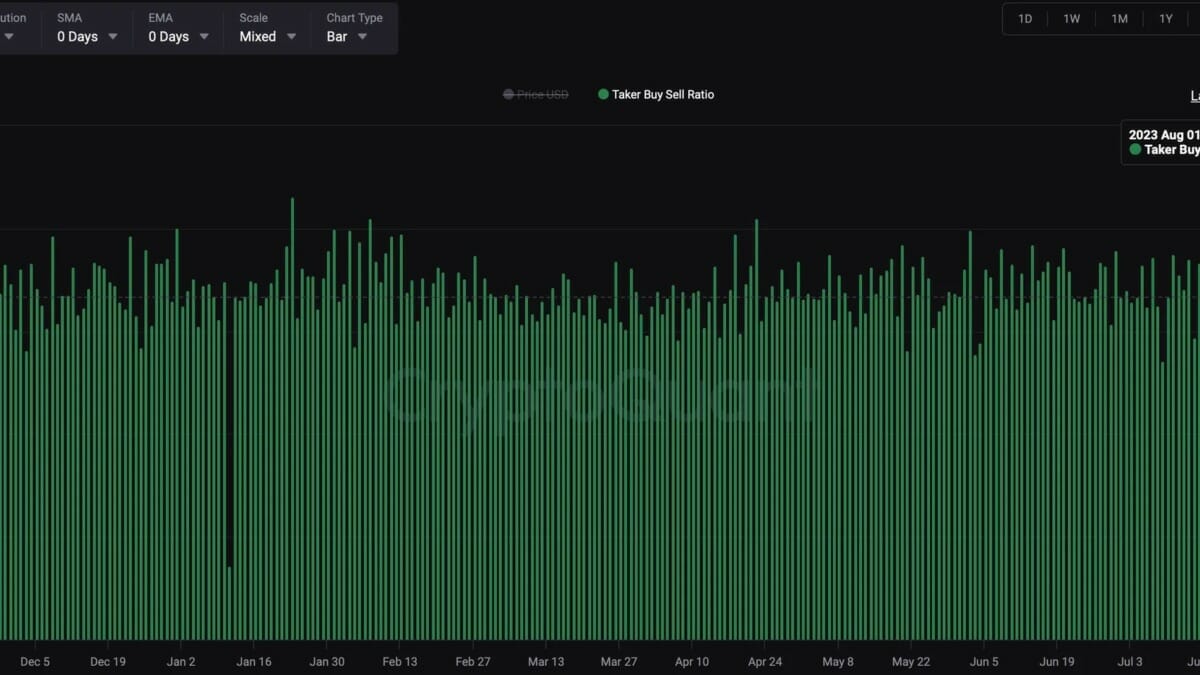The width and height of the screenshot is (1200, 675).
Task: Click the CryptoQuant watermark in the chart
Action: (600, 393)
